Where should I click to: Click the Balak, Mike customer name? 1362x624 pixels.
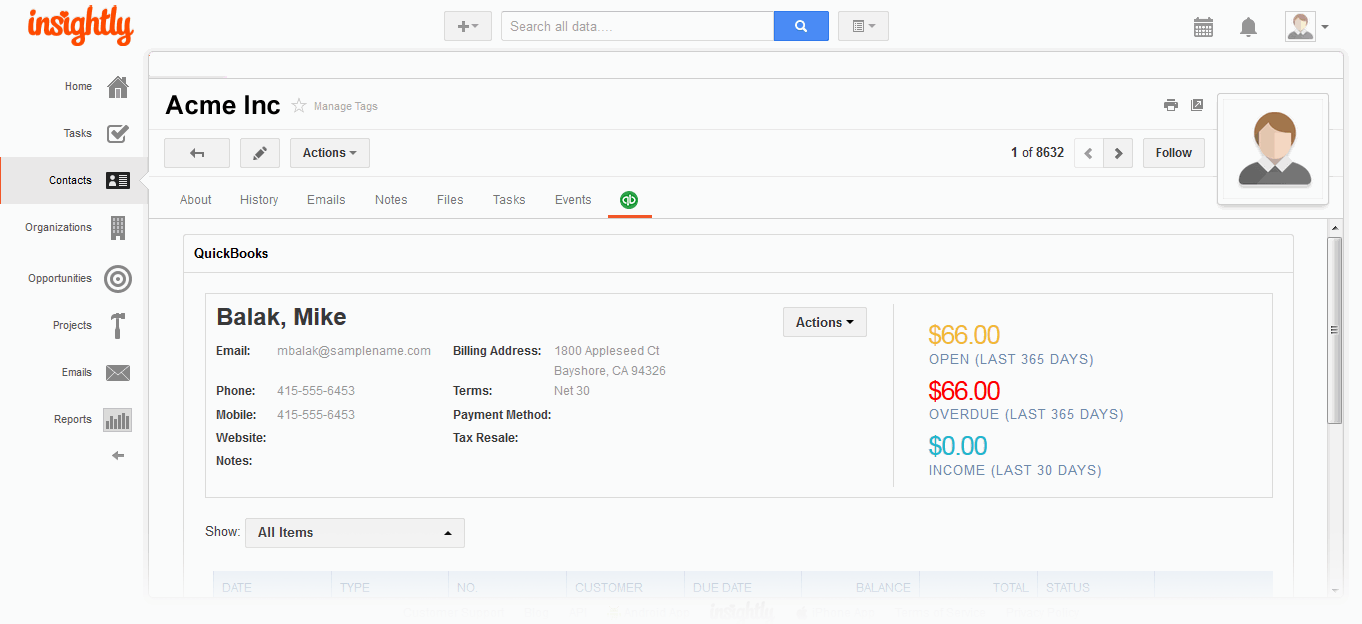(x=281, y=318)
